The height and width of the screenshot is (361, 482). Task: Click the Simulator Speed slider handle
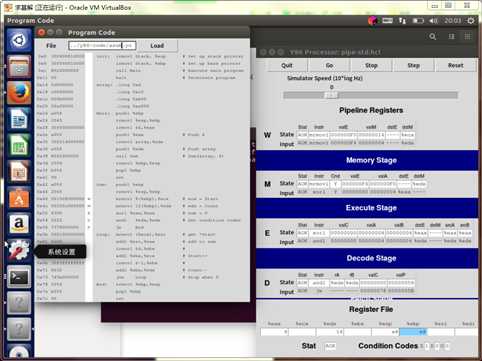pyautogui.click(x=331, y=95)
